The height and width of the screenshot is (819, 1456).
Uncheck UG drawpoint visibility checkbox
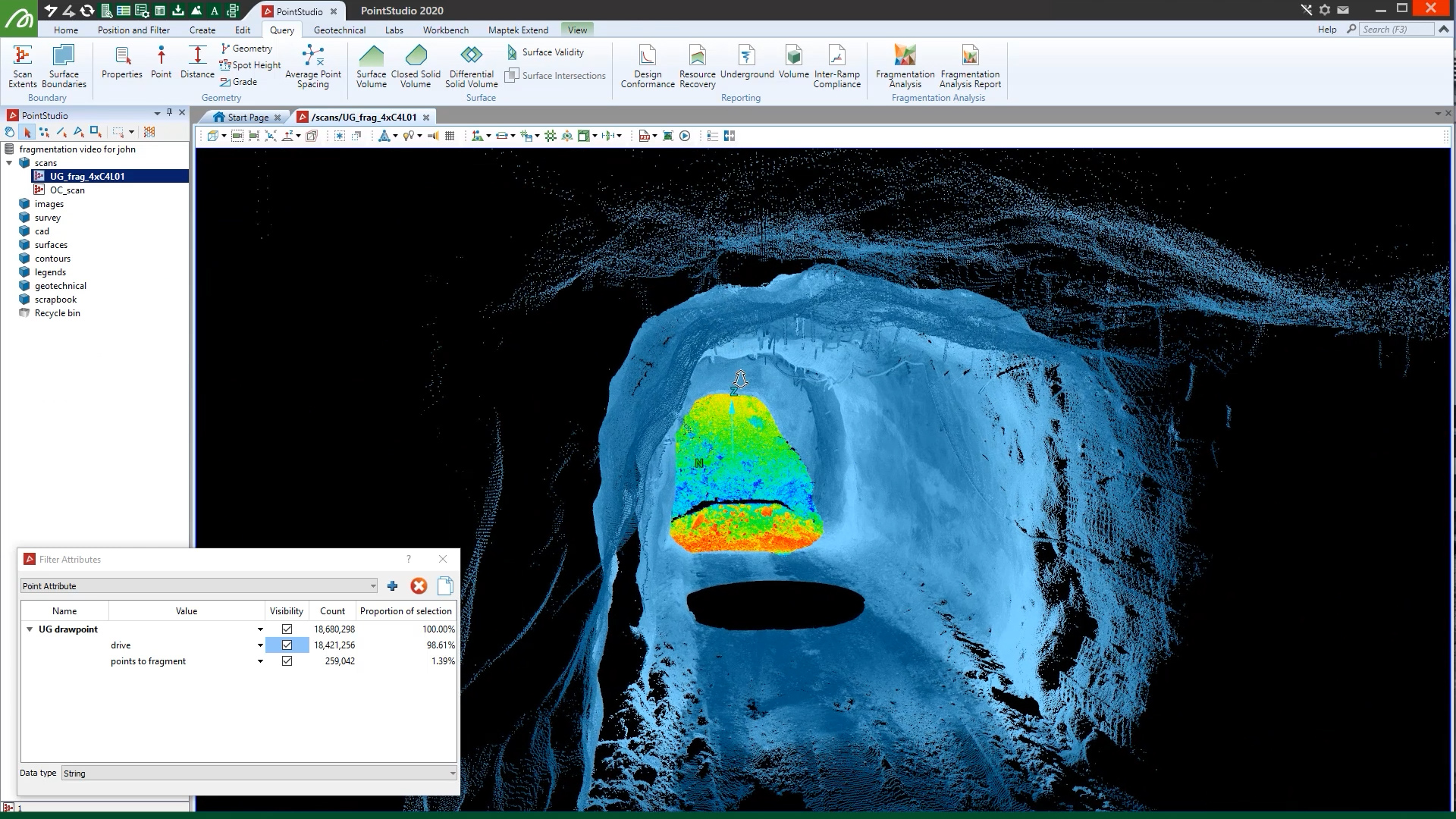(x=287, y=629)
